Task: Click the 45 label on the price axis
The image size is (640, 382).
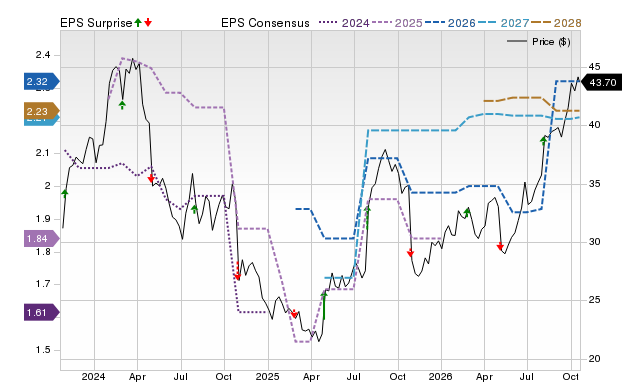Action: 594,67
